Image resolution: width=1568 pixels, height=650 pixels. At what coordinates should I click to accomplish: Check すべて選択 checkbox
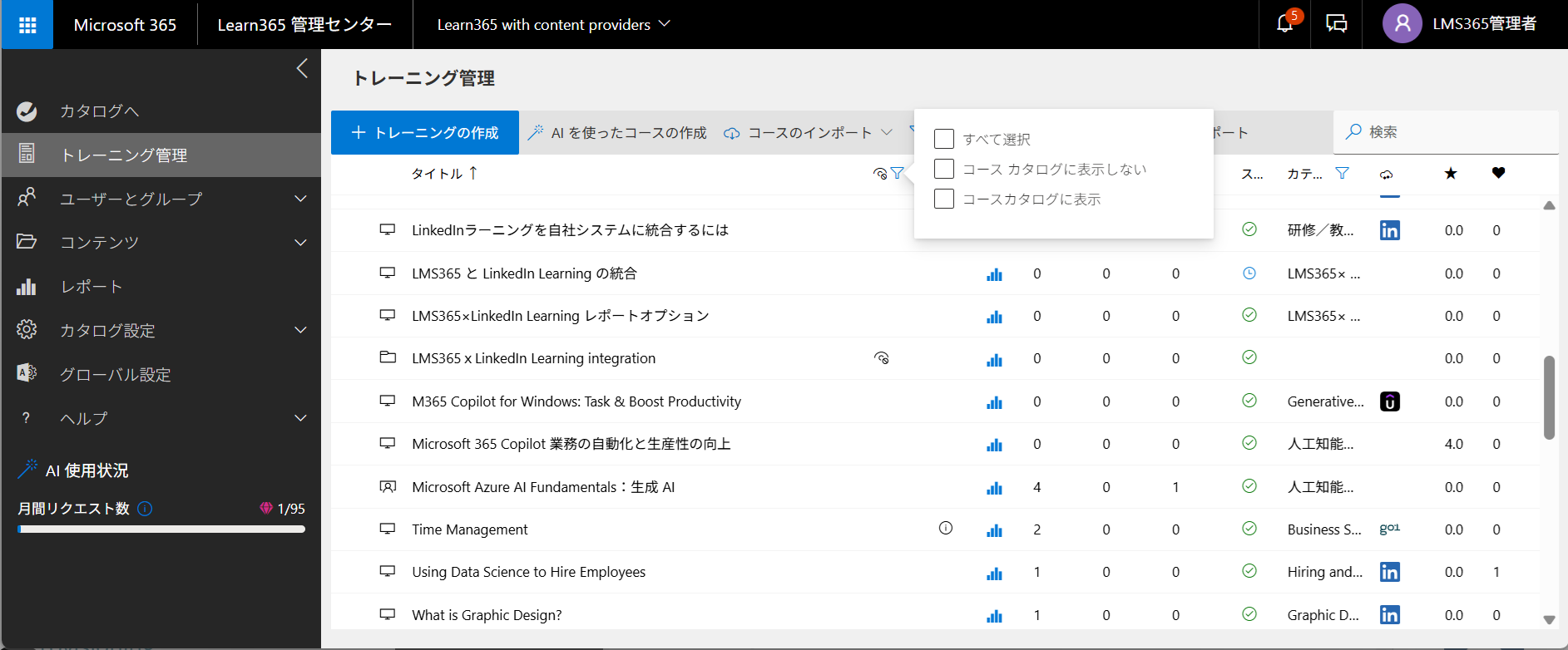pyautogui.click(x=944, y=139)
